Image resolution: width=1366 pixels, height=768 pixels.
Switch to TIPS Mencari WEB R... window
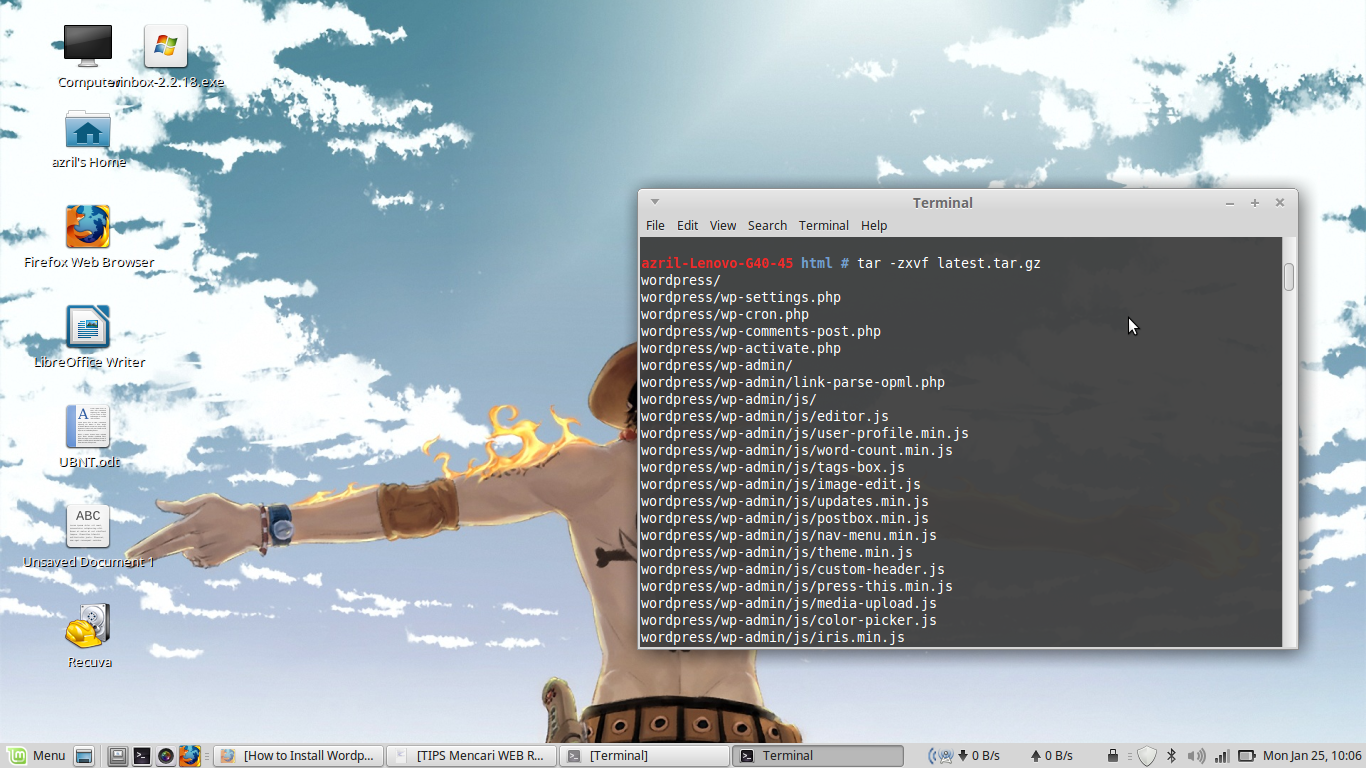(471, 756)
